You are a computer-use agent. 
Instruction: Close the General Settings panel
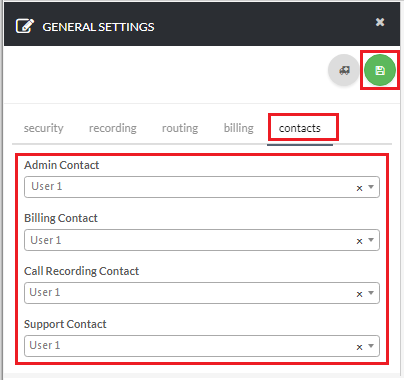coord(380,22)
